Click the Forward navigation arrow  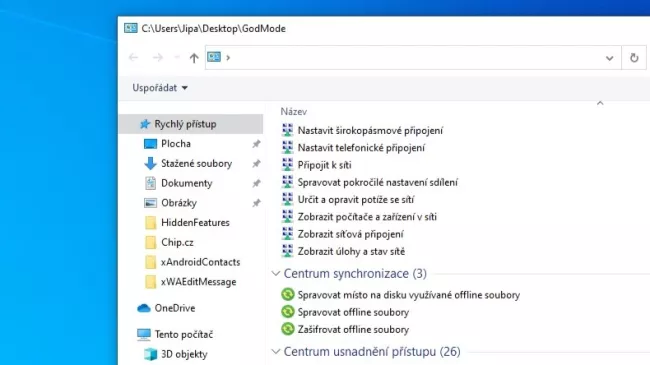pos(158,58)
